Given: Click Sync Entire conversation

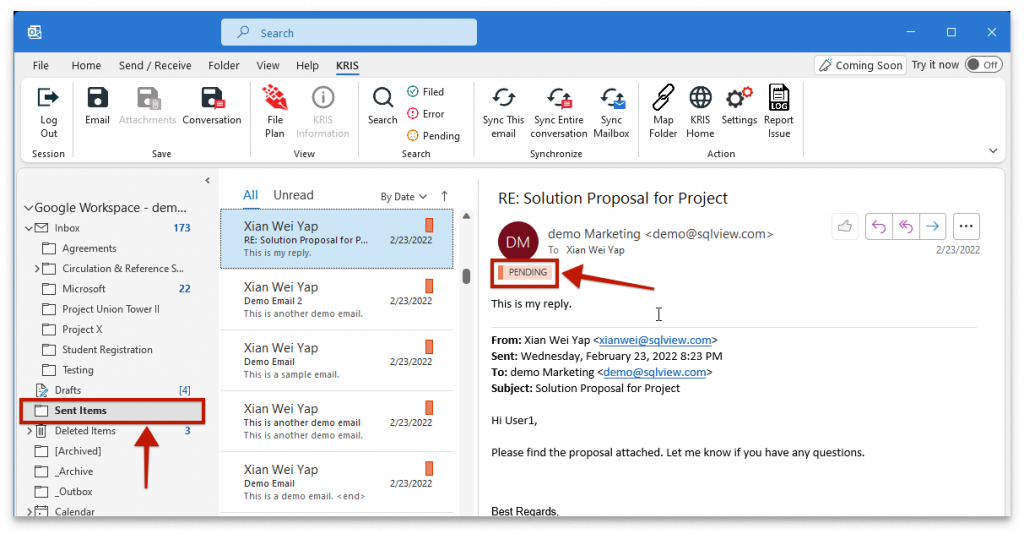Looking at the screenshot, I should [x=558, y=112].
